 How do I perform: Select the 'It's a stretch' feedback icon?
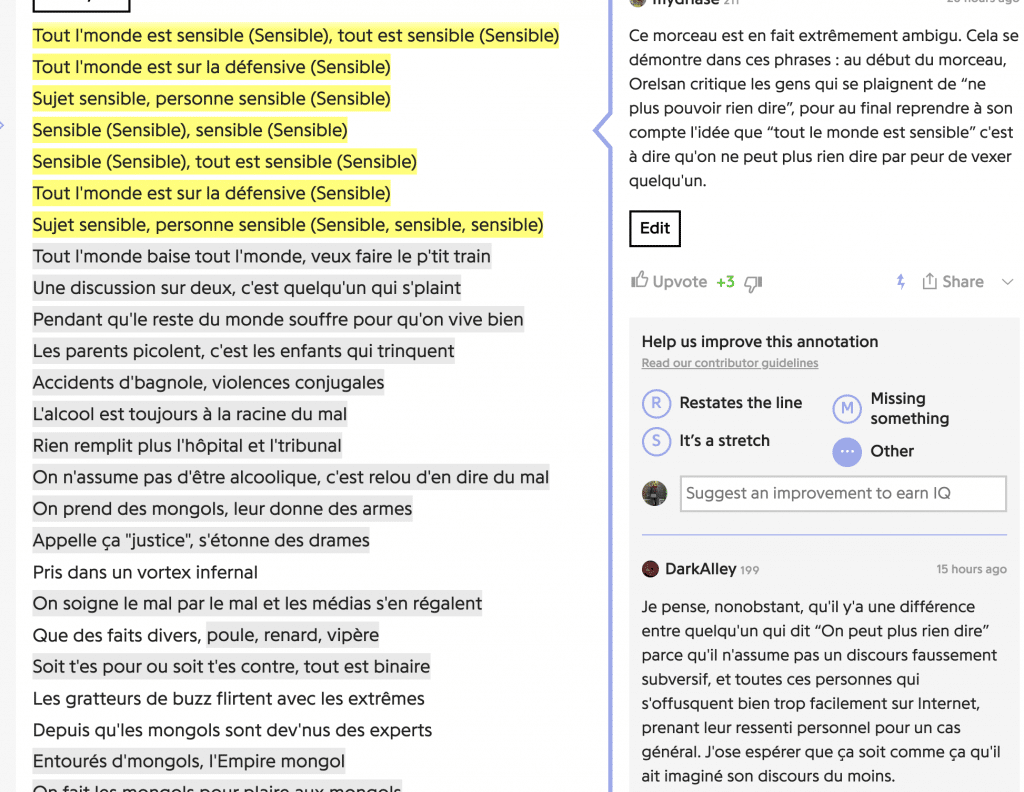pos(655,441)
